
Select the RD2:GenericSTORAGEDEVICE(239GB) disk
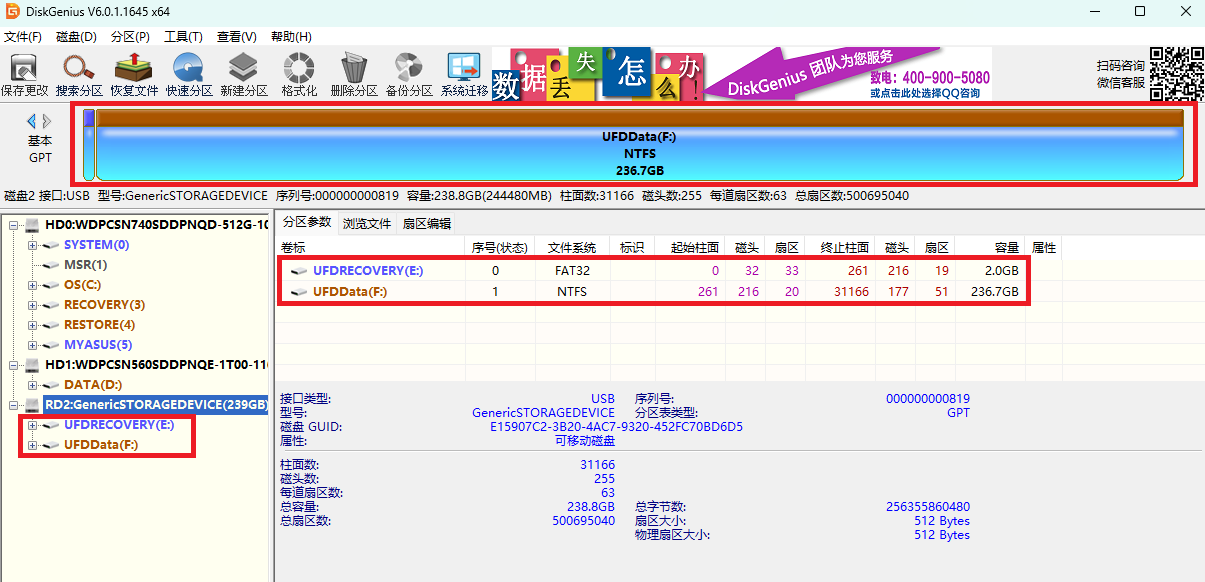(x=156, y=405)
